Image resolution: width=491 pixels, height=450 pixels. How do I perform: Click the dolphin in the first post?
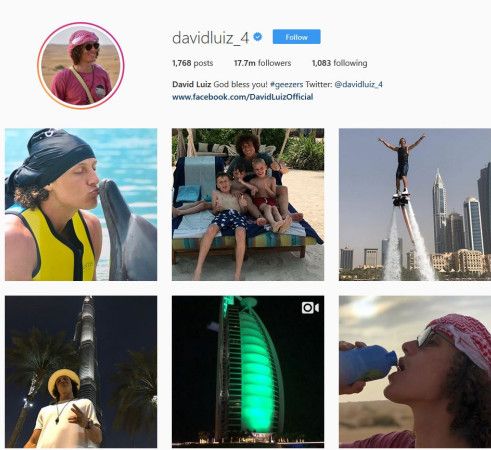pyautogui.click(x=128, y=230)
